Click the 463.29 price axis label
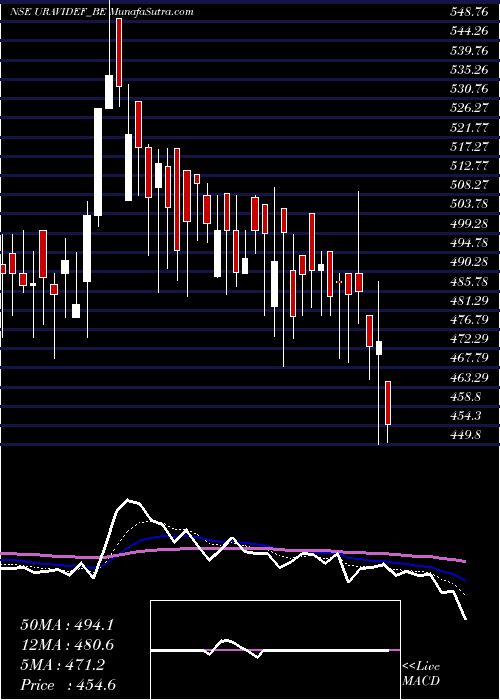Viewport: 500px width, 700px height. click(x=469, y=377)
